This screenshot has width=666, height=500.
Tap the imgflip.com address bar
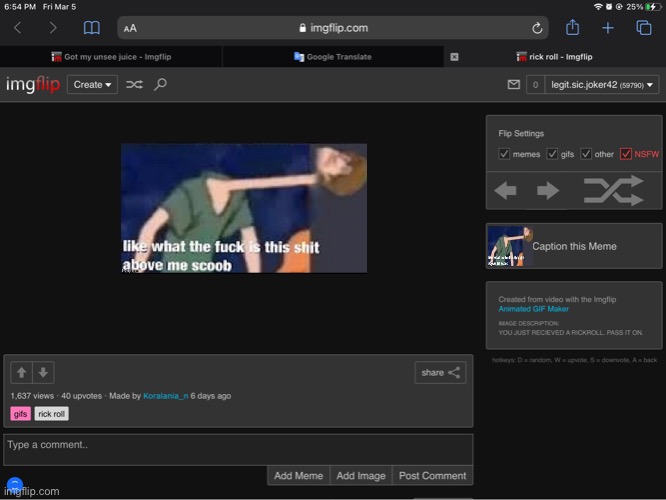(333, 28)
